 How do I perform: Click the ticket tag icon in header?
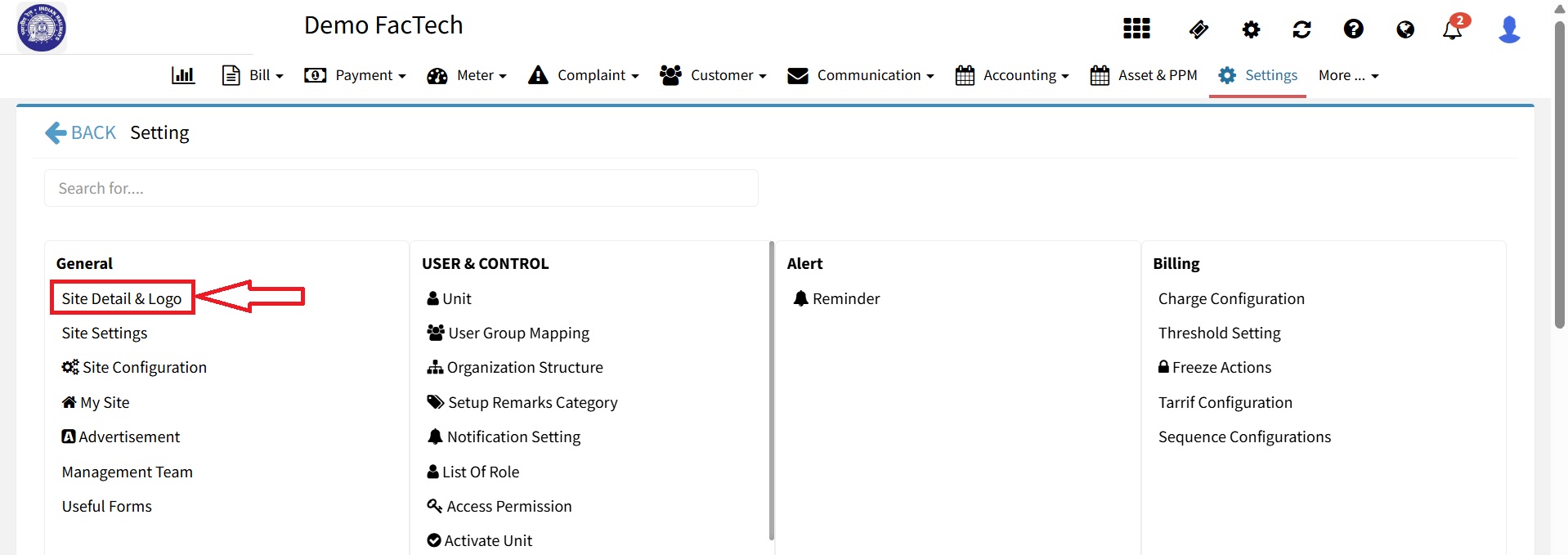pos(1198,29)
